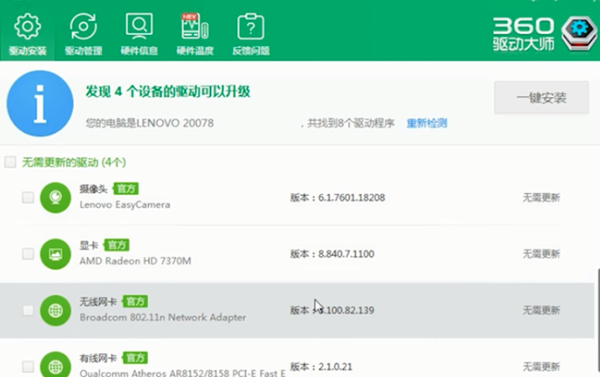Open the 反馈问题 tab
This screenshot has width=600, height=377.
click(251, 35)
